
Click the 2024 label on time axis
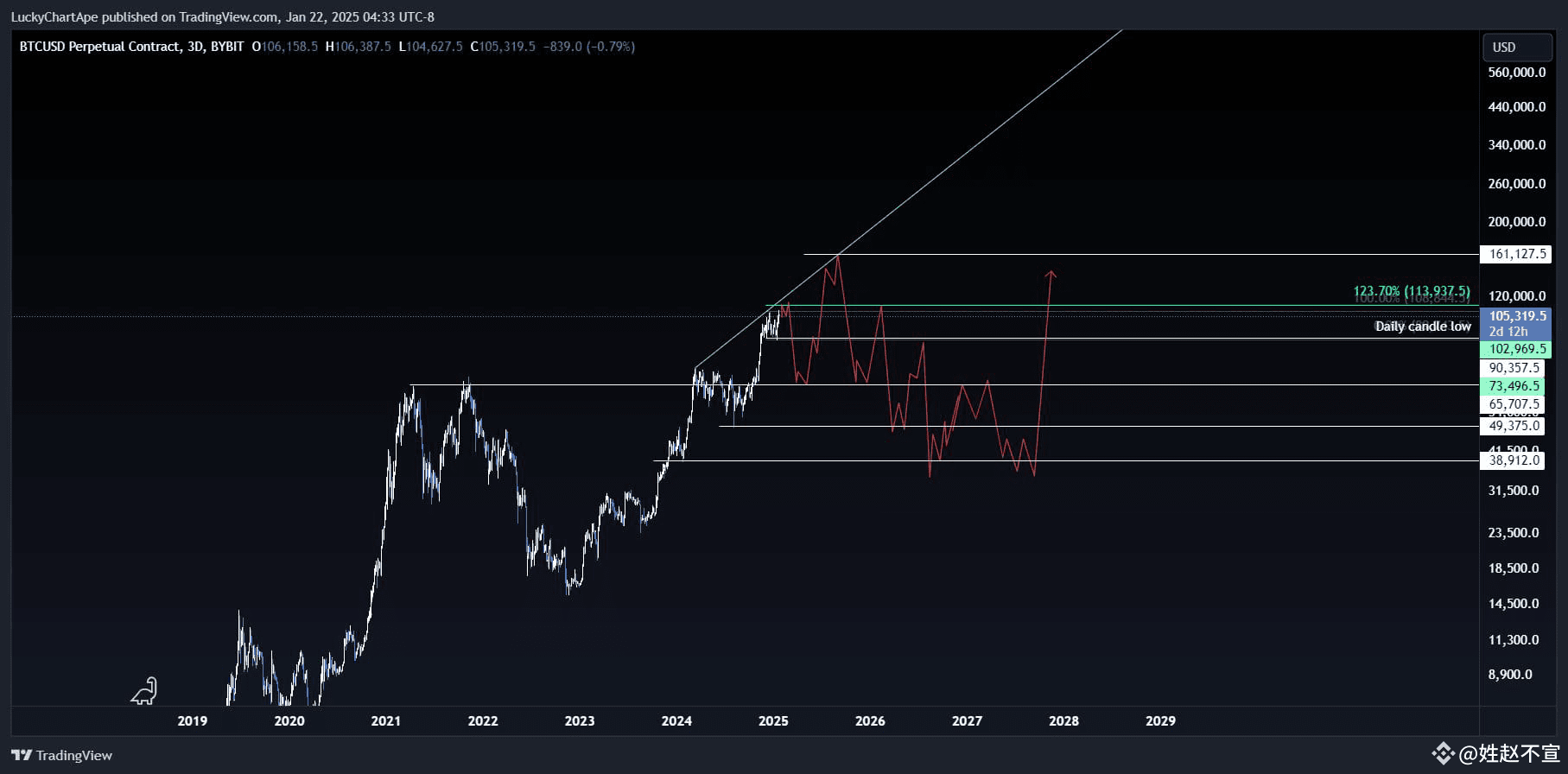(676, 721)
